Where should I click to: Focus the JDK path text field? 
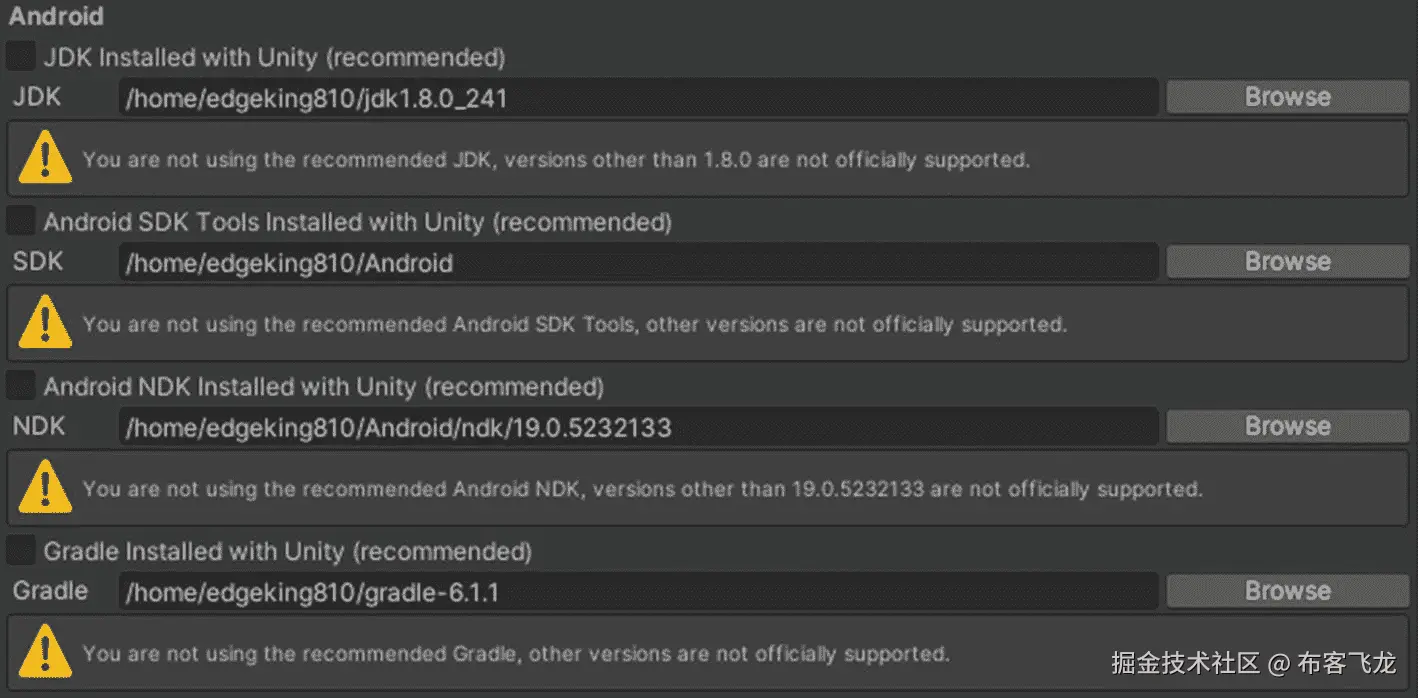tap(638, 98)
